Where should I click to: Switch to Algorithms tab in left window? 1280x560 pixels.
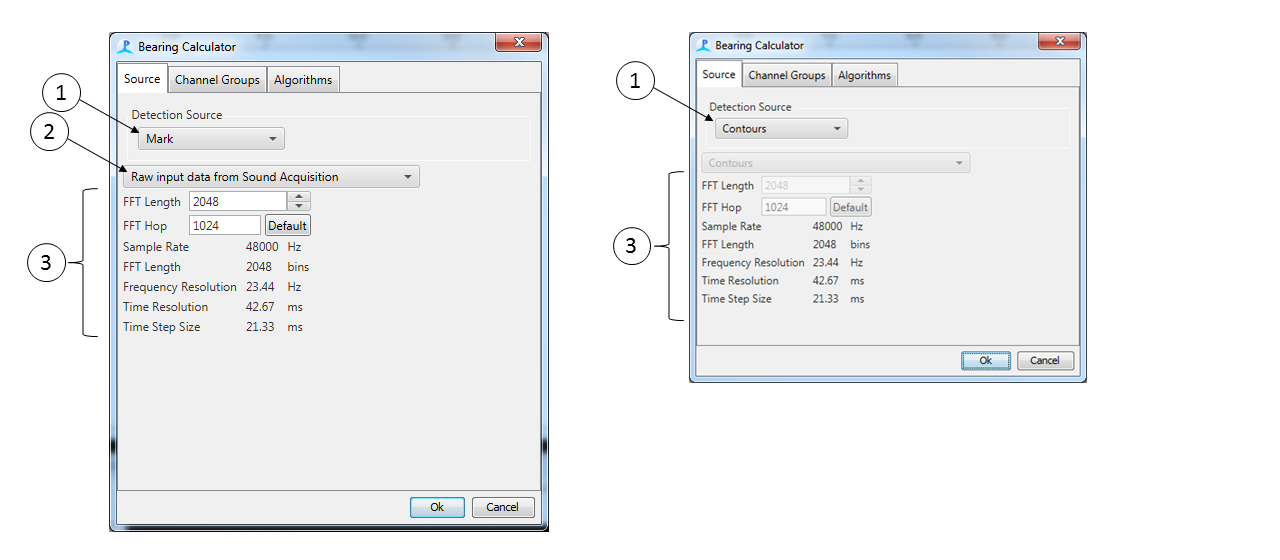tap(303, 80)
